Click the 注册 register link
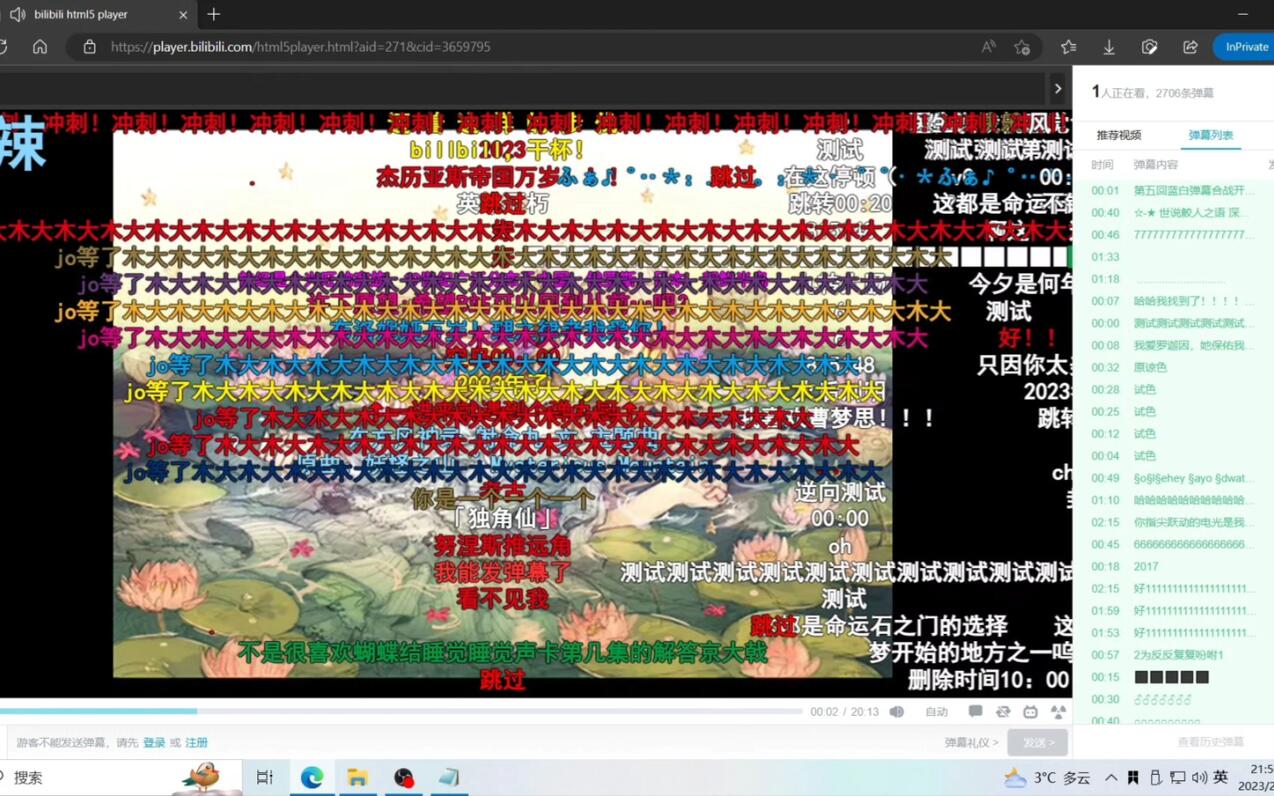The width and height of the screenshot is (1274, 796). pyautogui.click(x=196, y=743)
